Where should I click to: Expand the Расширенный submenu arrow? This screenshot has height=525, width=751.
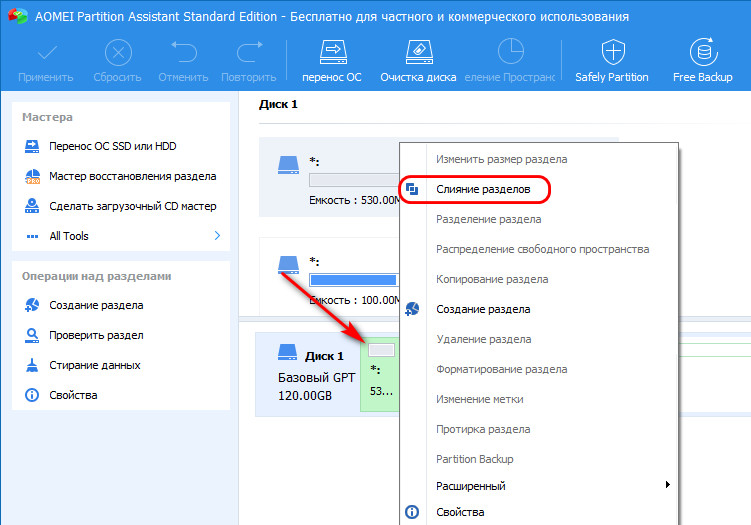[x=668, y=485]
